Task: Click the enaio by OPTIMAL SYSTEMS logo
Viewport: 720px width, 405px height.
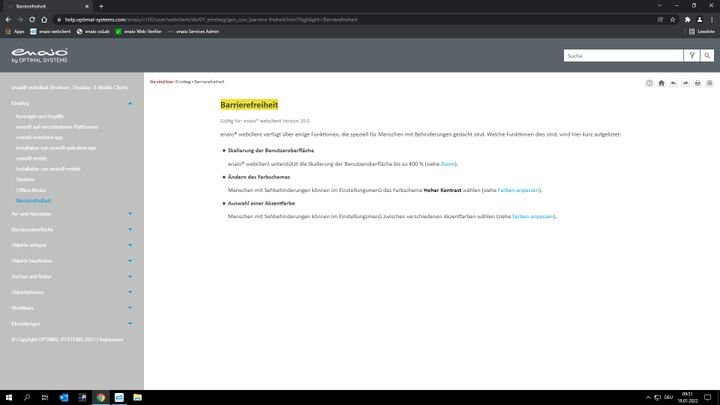Action: pos(39,56)
